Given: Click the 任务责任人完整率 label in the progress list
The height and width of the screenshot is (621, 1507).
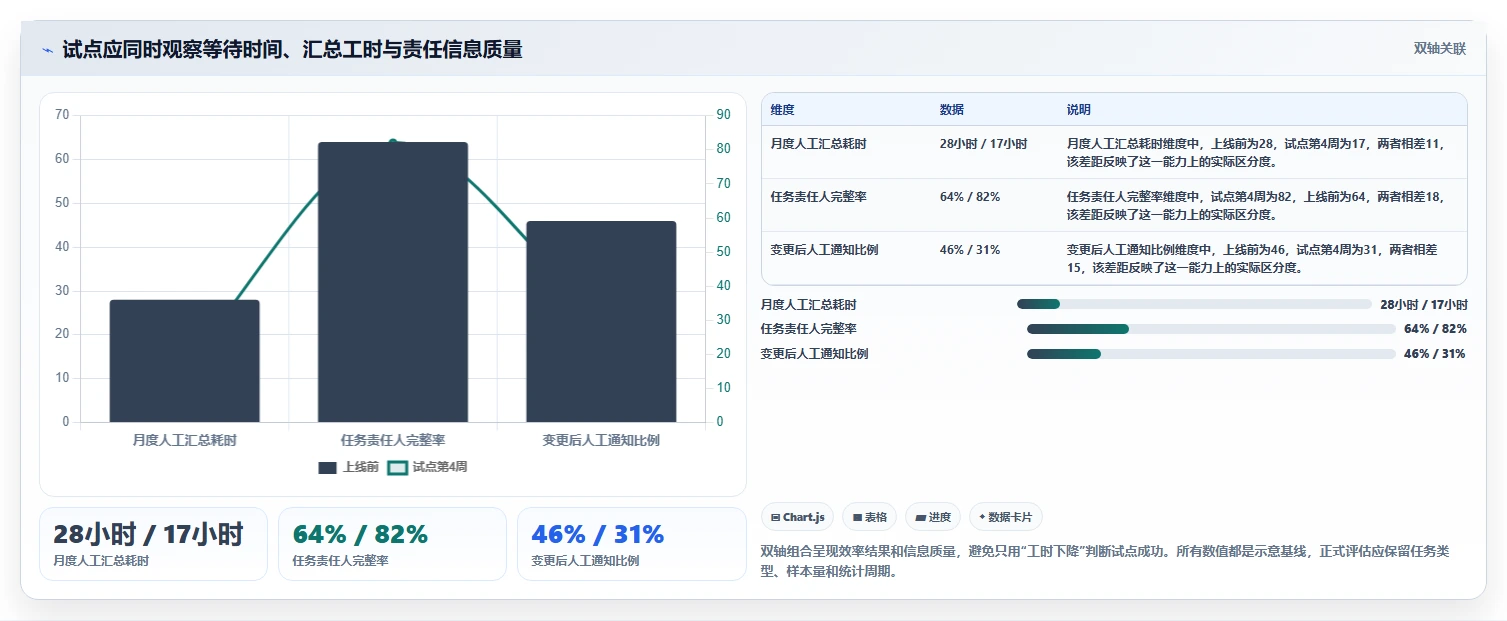Looking at the screenshot, I should coord(808,329).
